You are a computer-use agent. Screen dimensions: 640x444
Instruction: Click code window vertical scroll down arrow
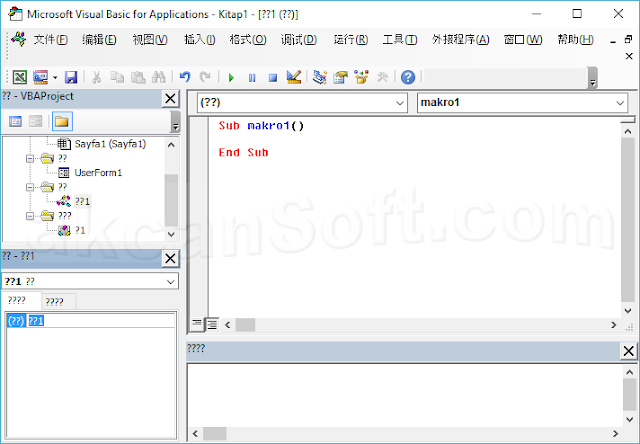point(628,311)
